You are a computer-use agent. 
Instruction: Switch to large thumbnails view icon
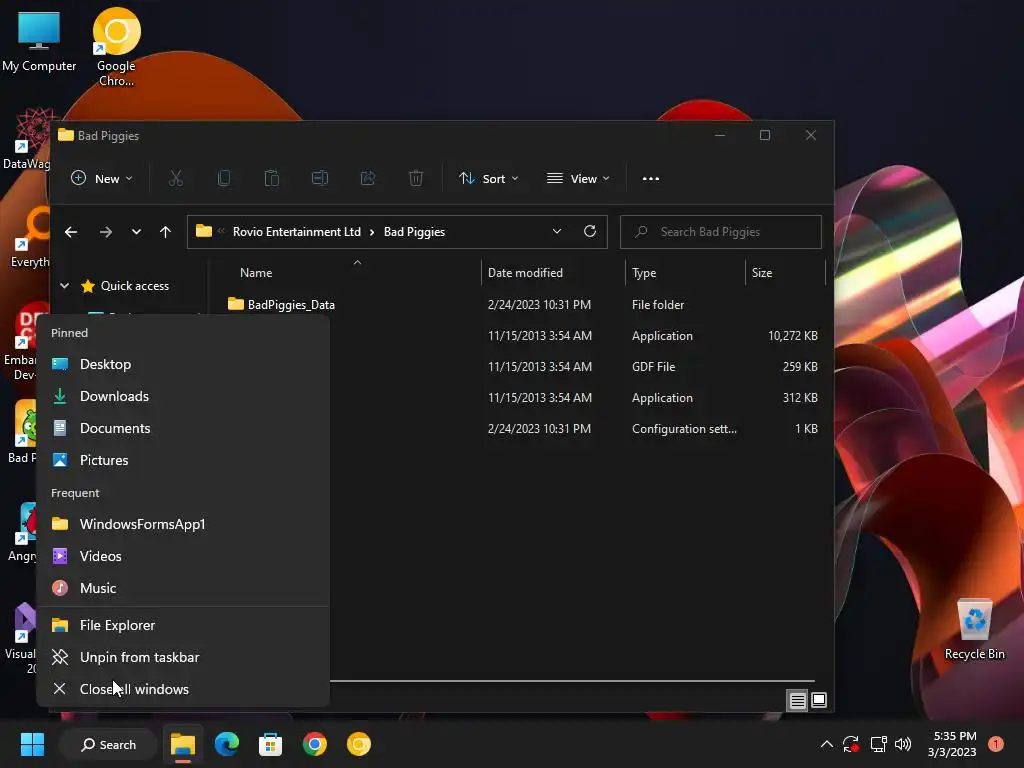818,700
